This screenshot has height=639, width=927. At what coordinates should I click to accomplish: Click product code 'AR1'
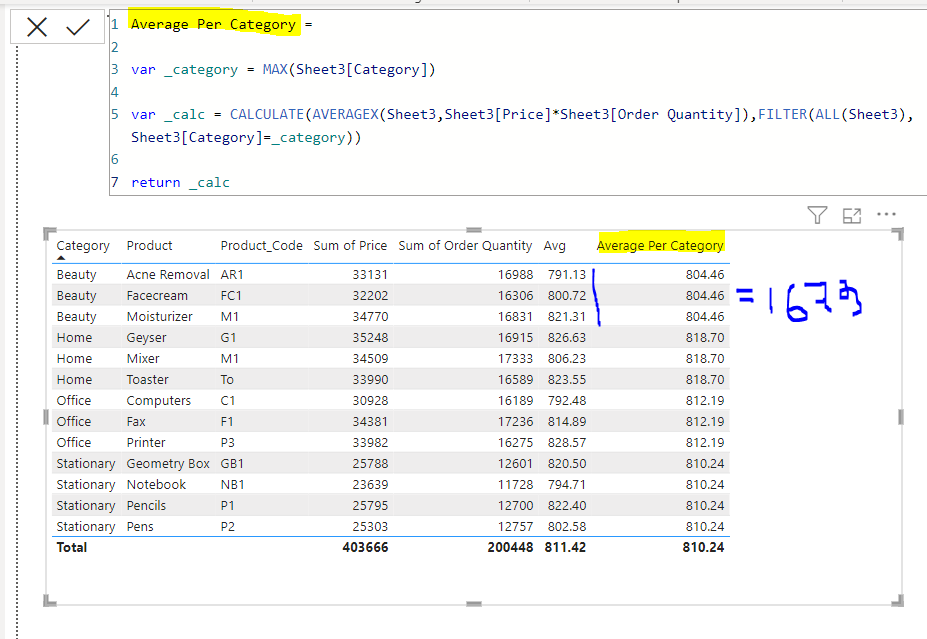coord(232,274)
